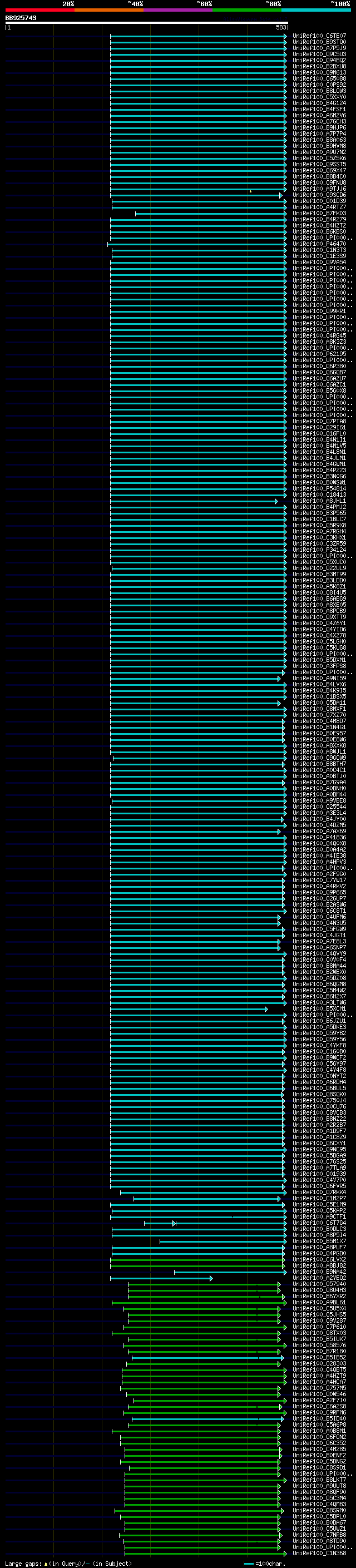Click the red ~20% identity legend bar
This screenshot has width=356, height=1568.
39,10
